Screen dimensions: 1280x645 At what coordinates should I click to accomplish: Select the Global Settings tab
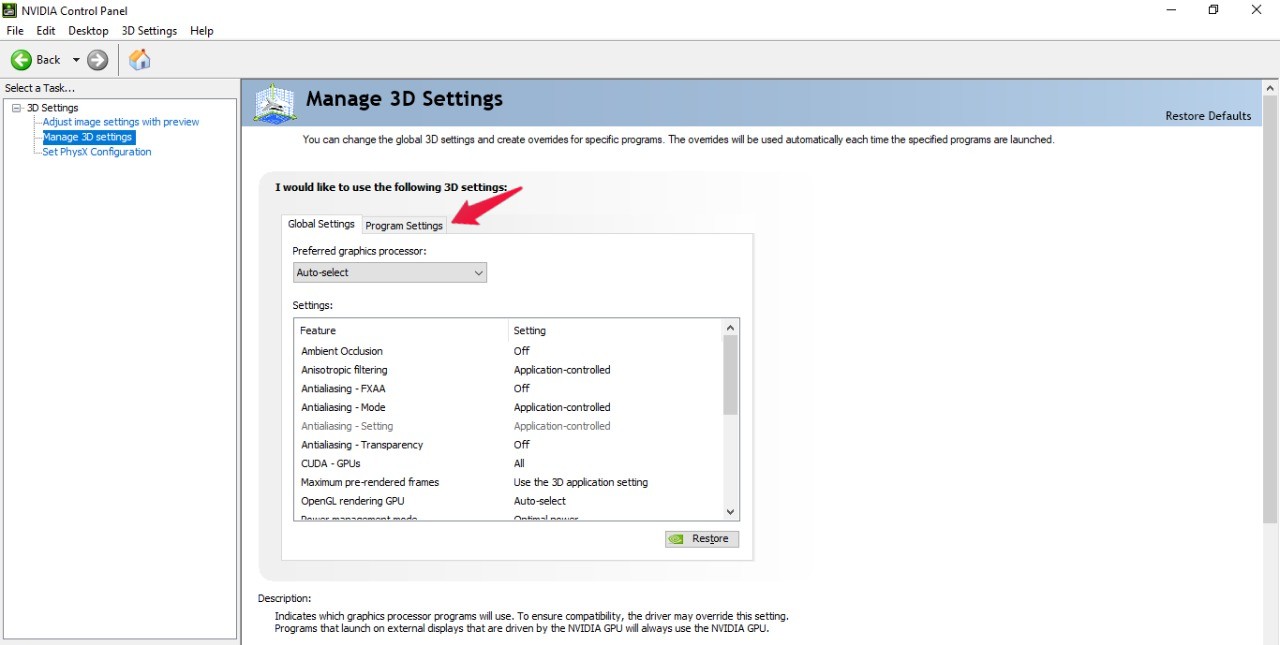321,224
